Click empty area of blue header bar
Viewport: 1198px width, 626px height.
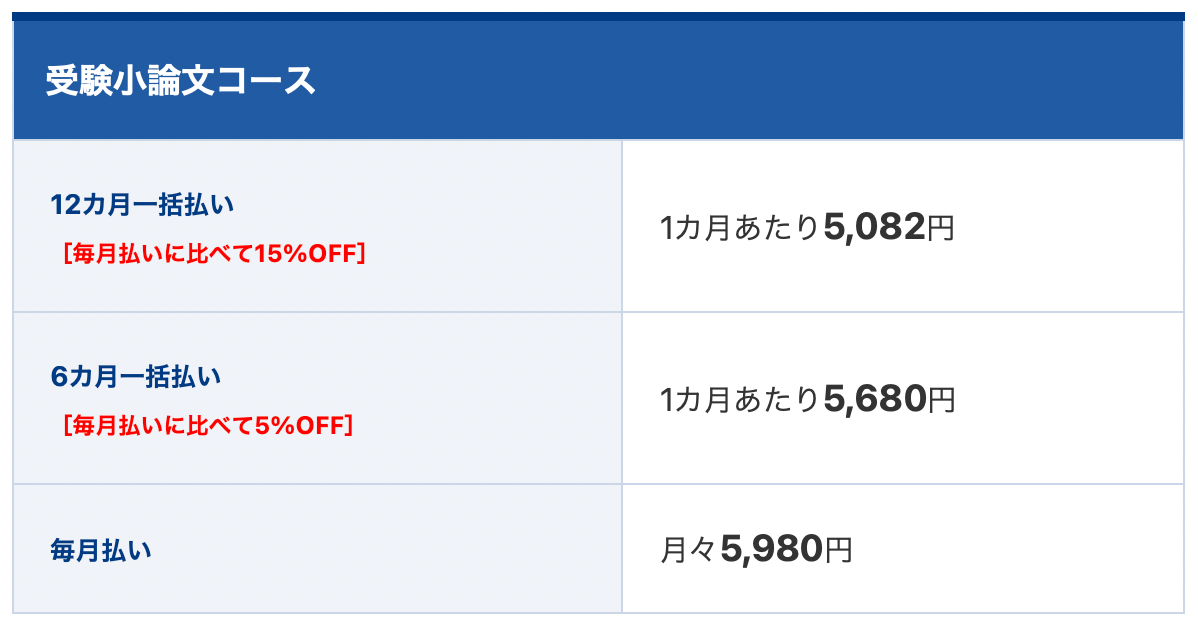point(749,80)
